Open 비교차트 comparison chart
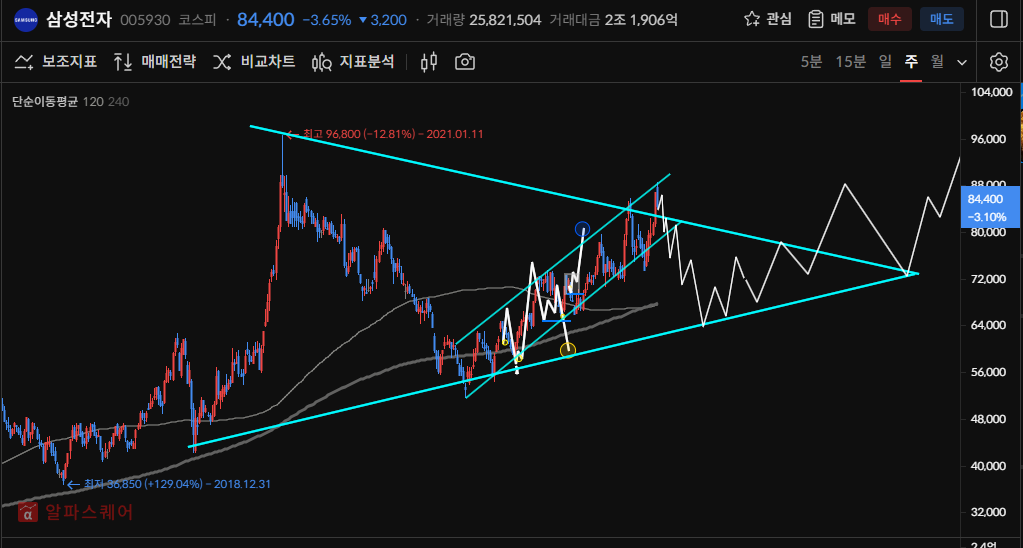The image size is (1023, 548). click(254, 62)
